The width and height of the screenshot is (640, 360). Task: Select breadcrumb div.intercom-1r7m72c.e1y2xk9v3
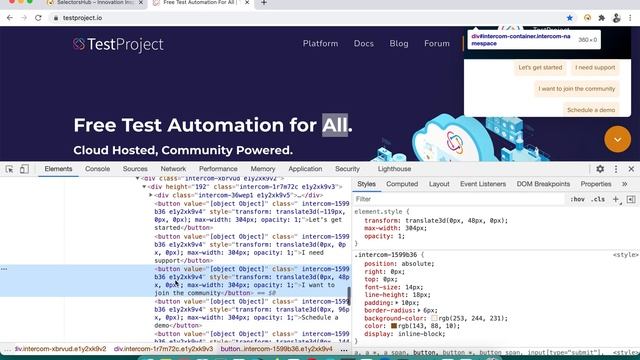pos(163,349)
